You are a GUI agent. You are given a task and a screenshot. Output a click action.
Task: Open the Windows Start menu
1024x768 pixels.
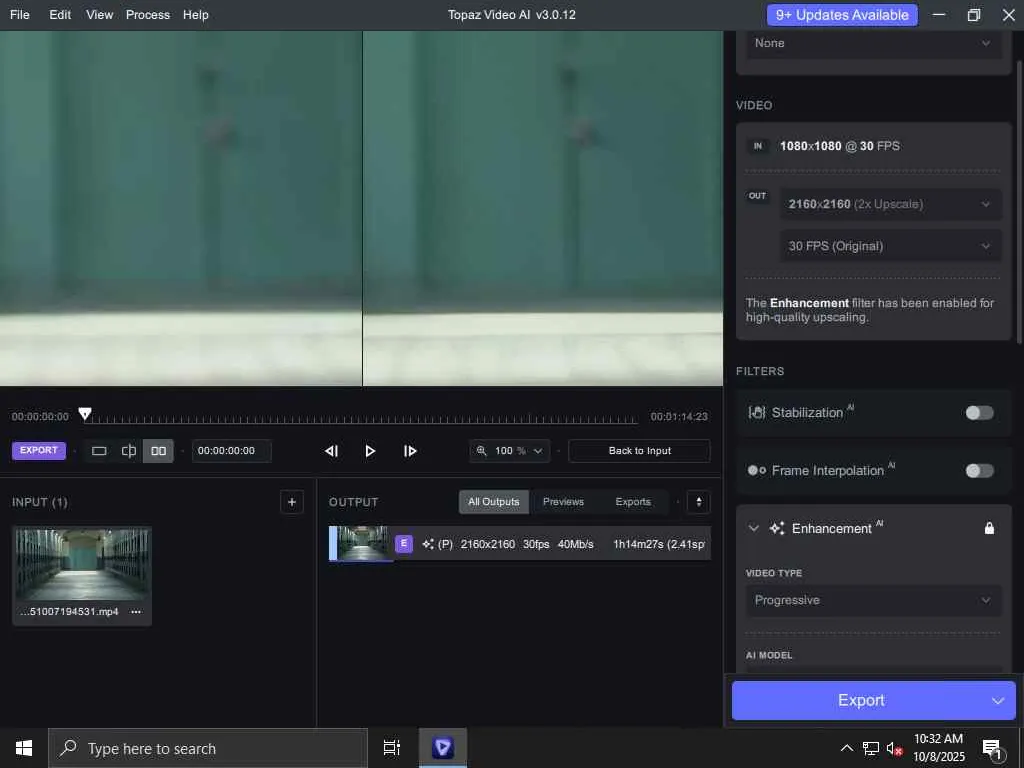click(x=24, y=748)
